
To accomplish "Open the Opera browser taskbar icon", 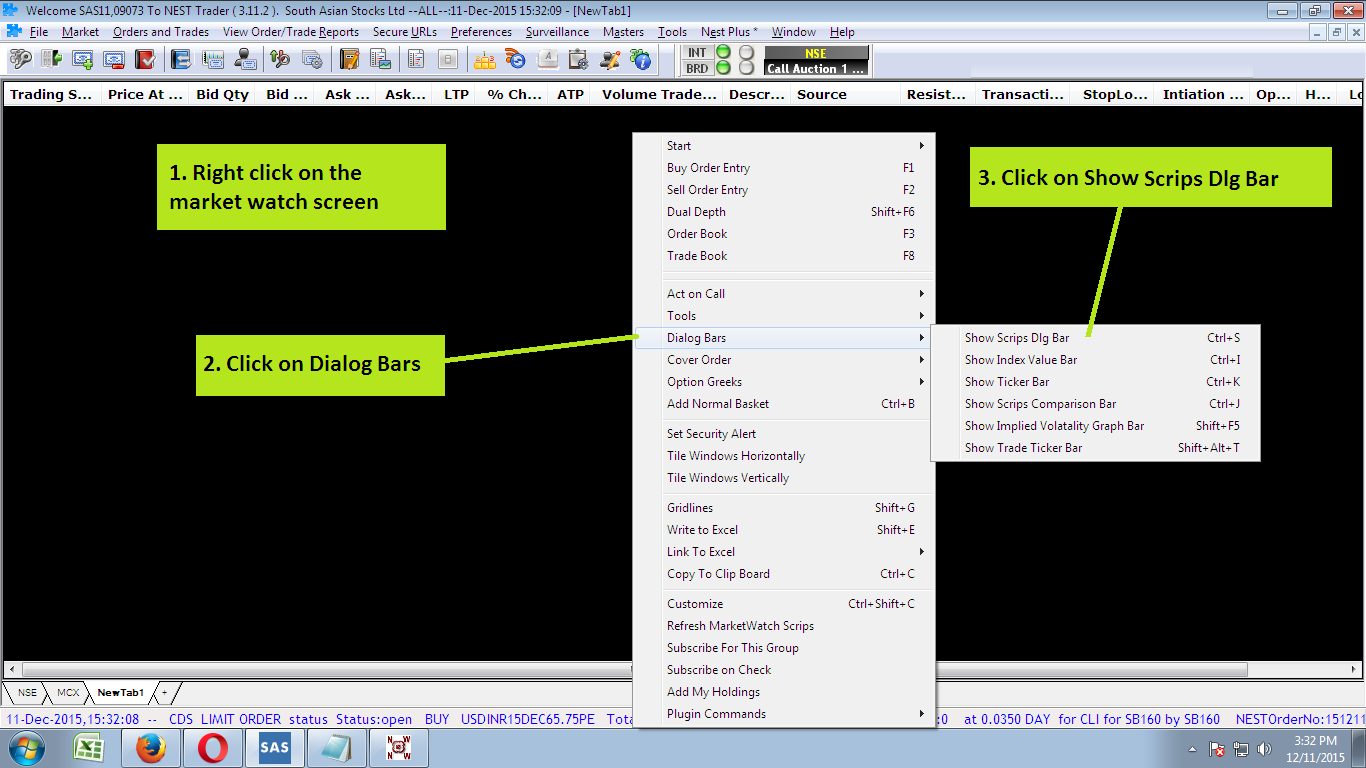I will coord(212,748).
